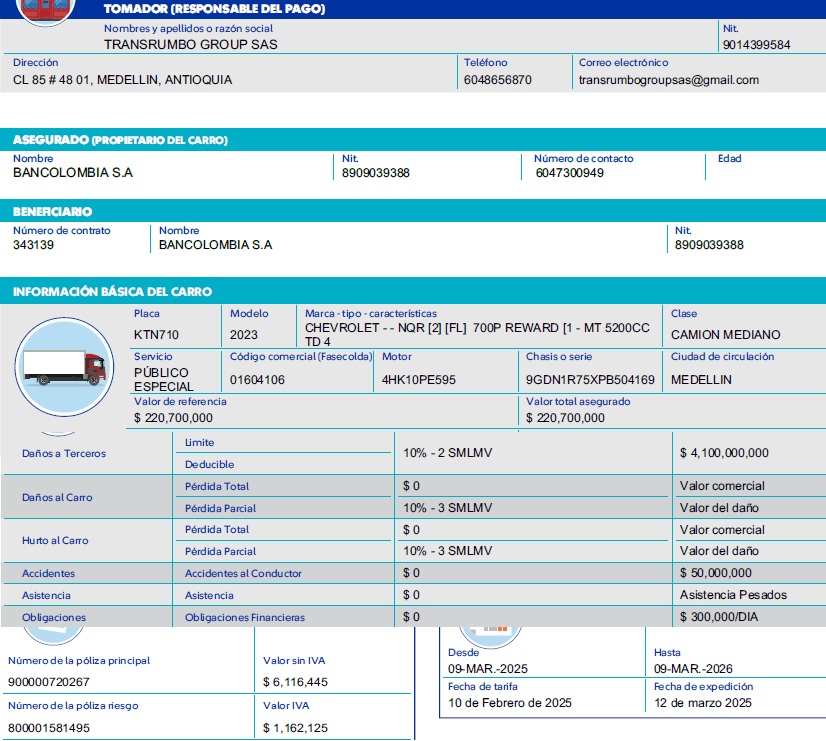Click the phone number 6048656870
Image resolution: width=826 pixels, height=741 pixels.
(x=498, y=80)
